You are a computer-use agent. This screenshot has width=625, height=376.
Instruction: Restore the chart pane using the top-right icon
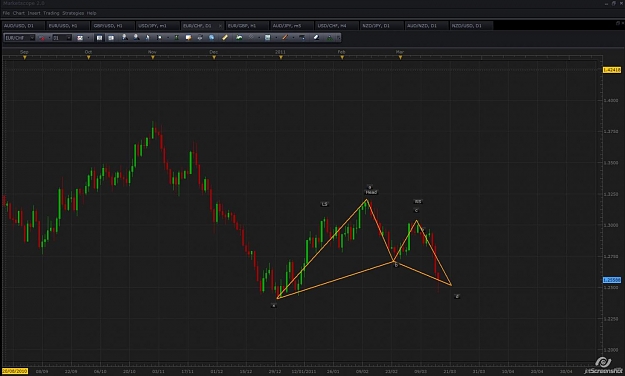(x=618, y=23)
